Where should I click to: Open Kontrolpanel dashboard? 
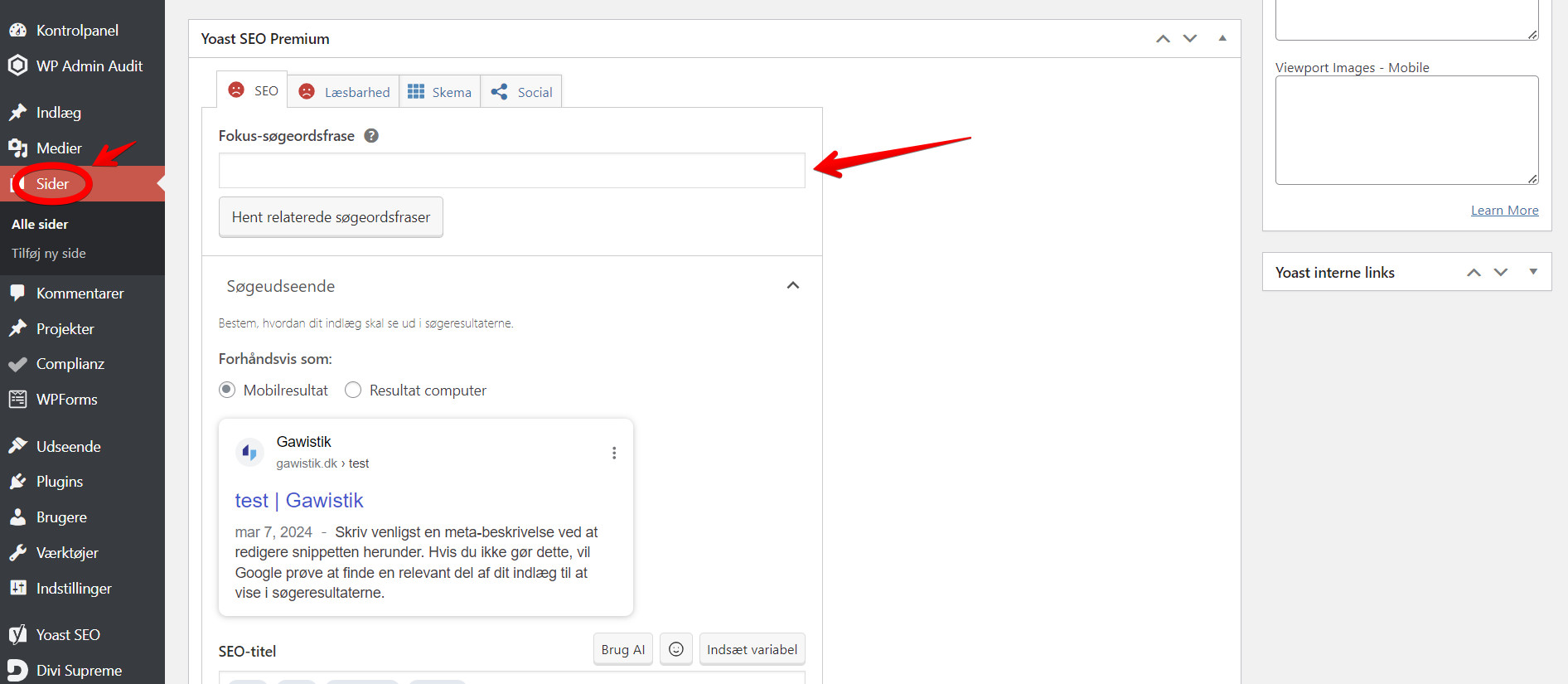(77, 31)
